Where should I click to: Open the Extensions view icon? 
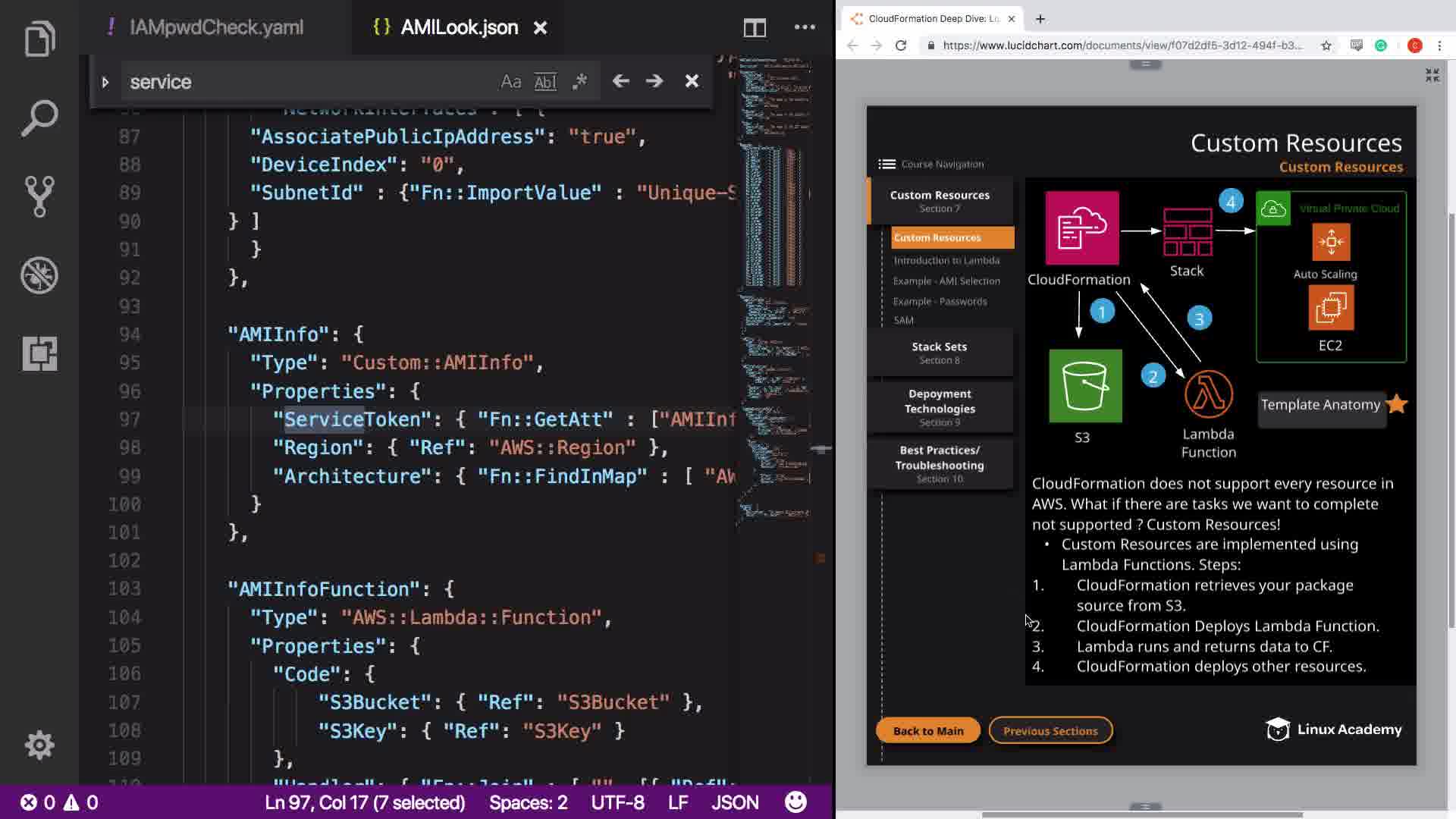click(x=39, y=353)
